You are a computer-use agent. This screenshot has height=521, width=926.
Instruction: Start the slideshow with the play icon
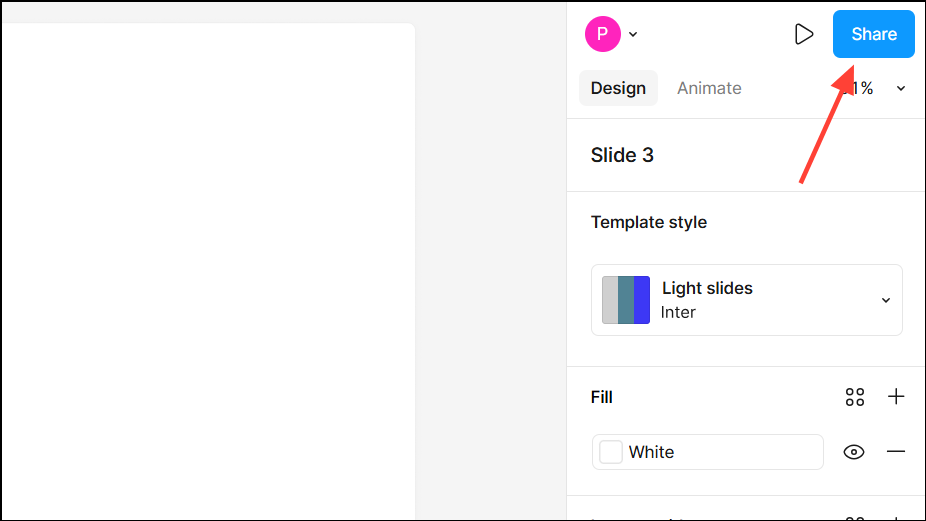[803, 35]
